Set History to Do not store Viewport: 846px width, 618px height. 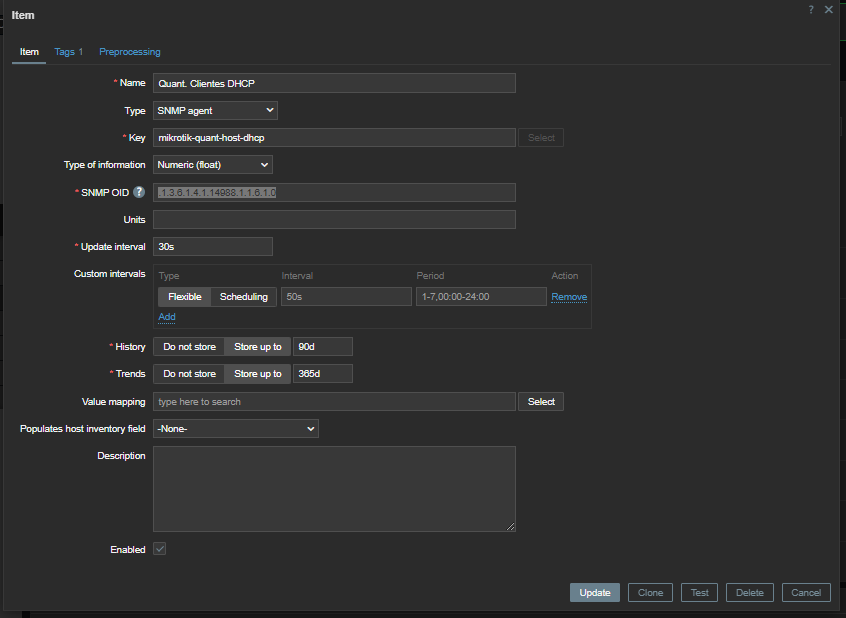[189, 347]
